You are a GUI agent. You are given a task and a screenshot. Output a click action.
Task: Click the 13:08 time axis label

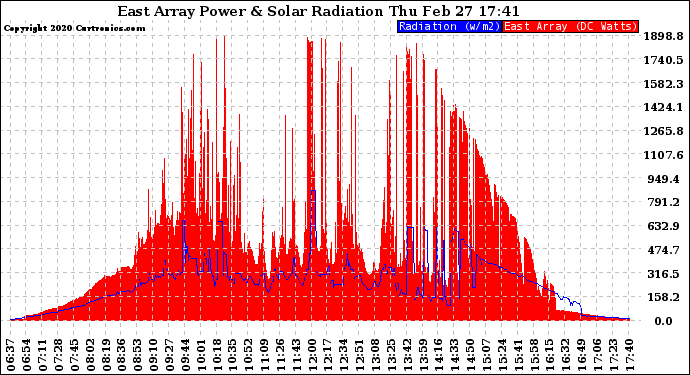coord(375,355)
